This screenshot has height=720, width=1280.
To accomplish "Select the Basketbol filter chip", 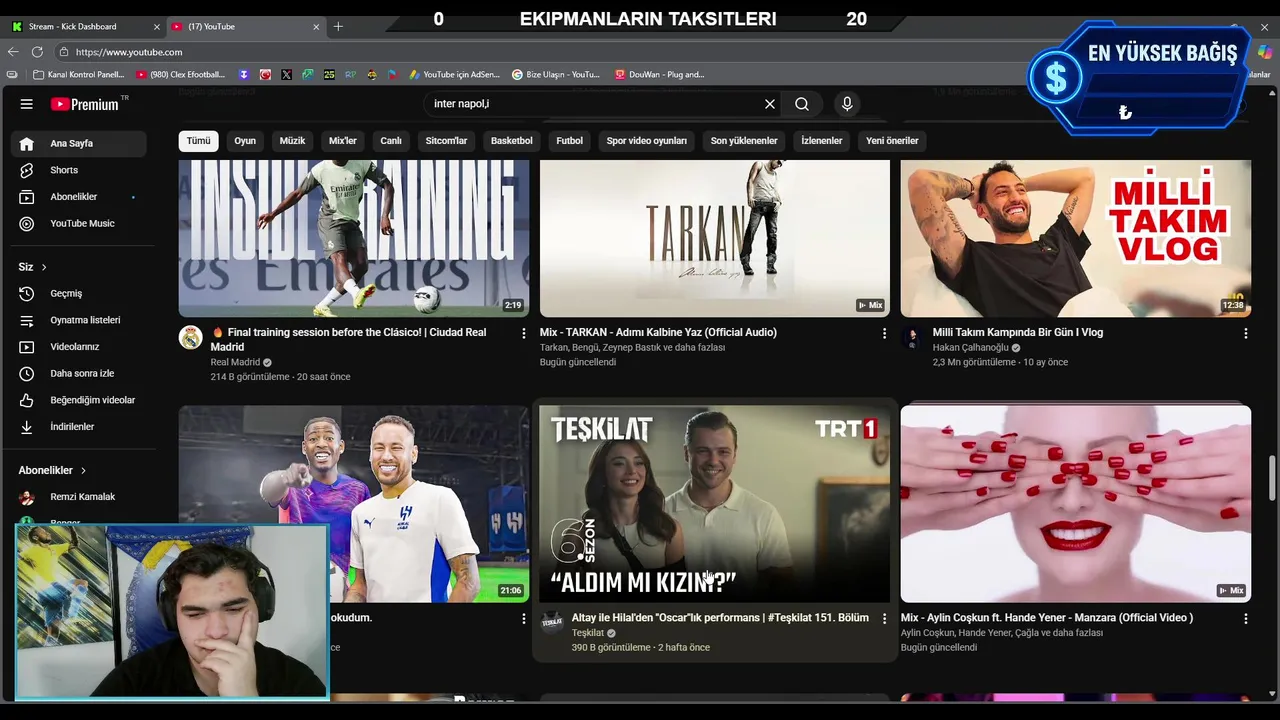I will click(511, 141).
